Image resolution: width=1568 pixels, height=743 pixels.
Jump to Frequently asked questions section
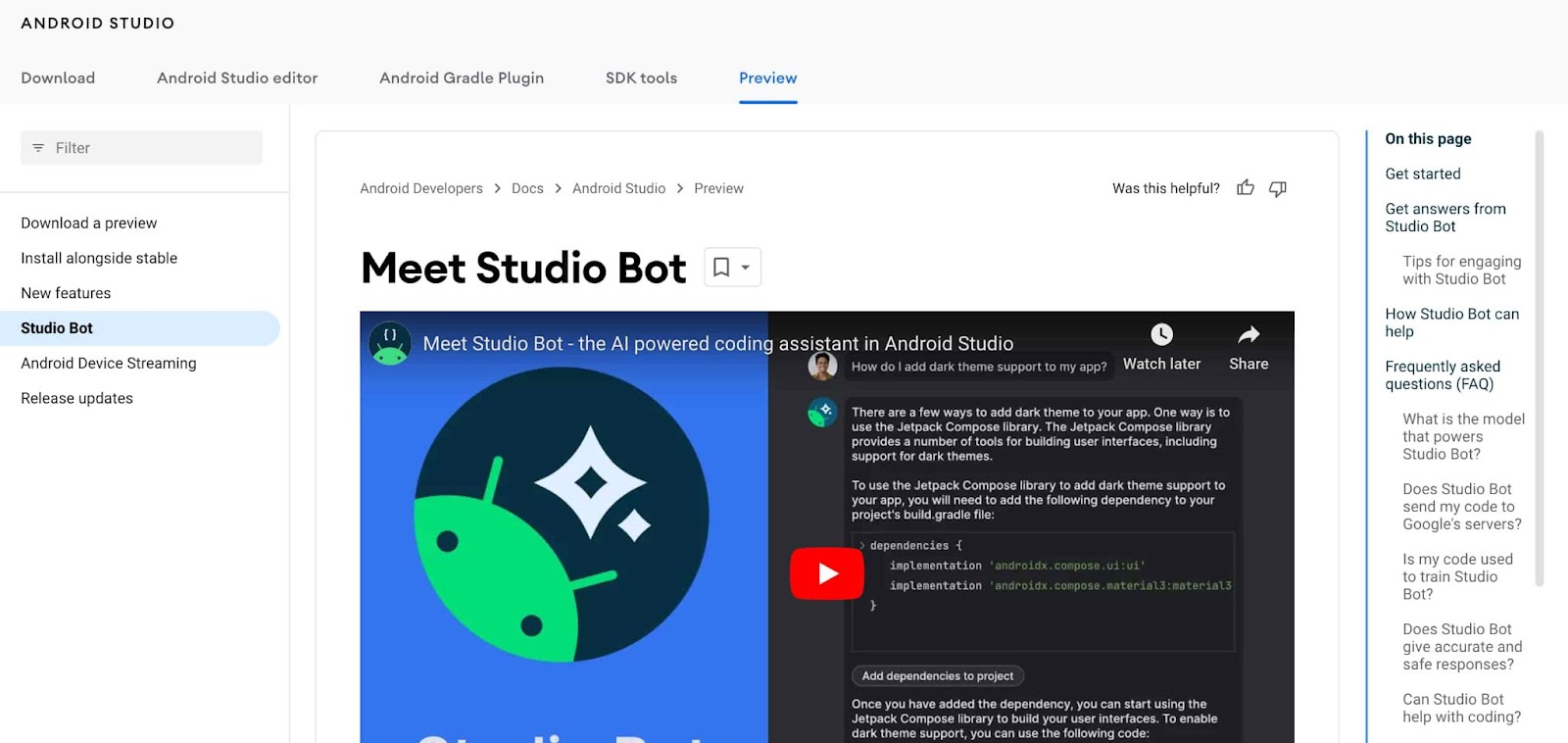pyautogui.click(x=1443, y=375)
